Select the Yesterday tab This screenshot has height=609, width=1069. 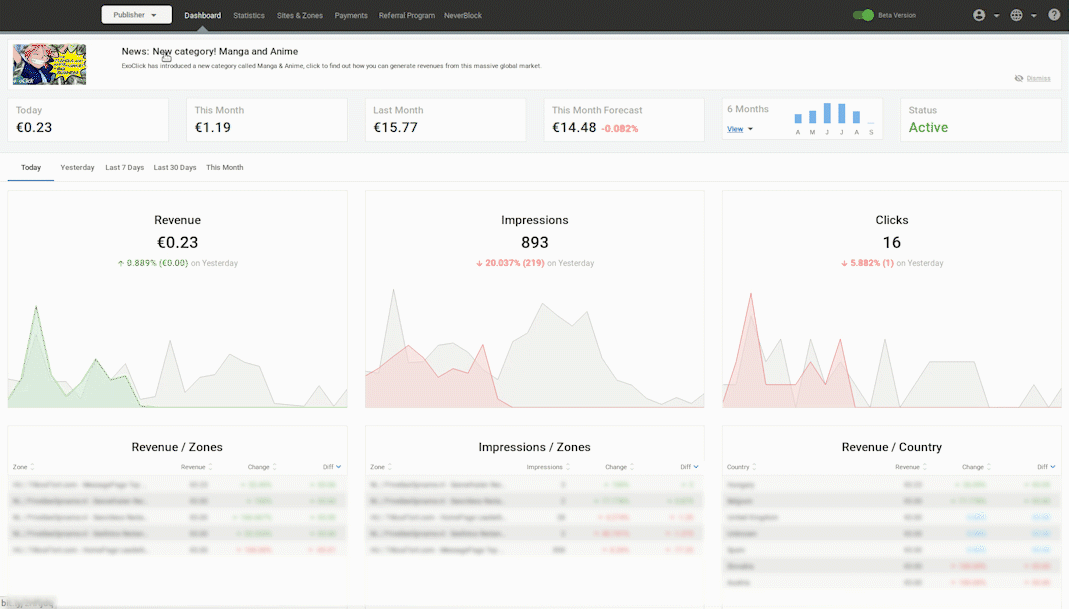pos(77,168)
